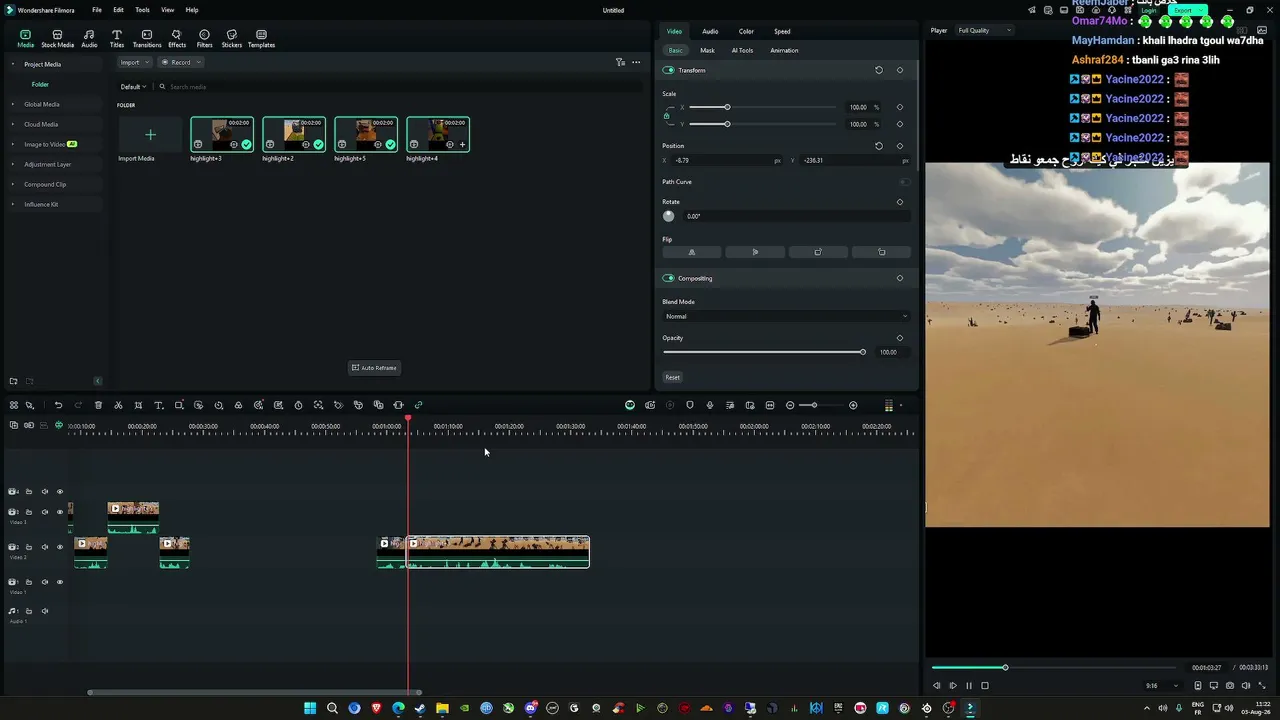Zoom out the timeline with minus icon

(790, 405)
